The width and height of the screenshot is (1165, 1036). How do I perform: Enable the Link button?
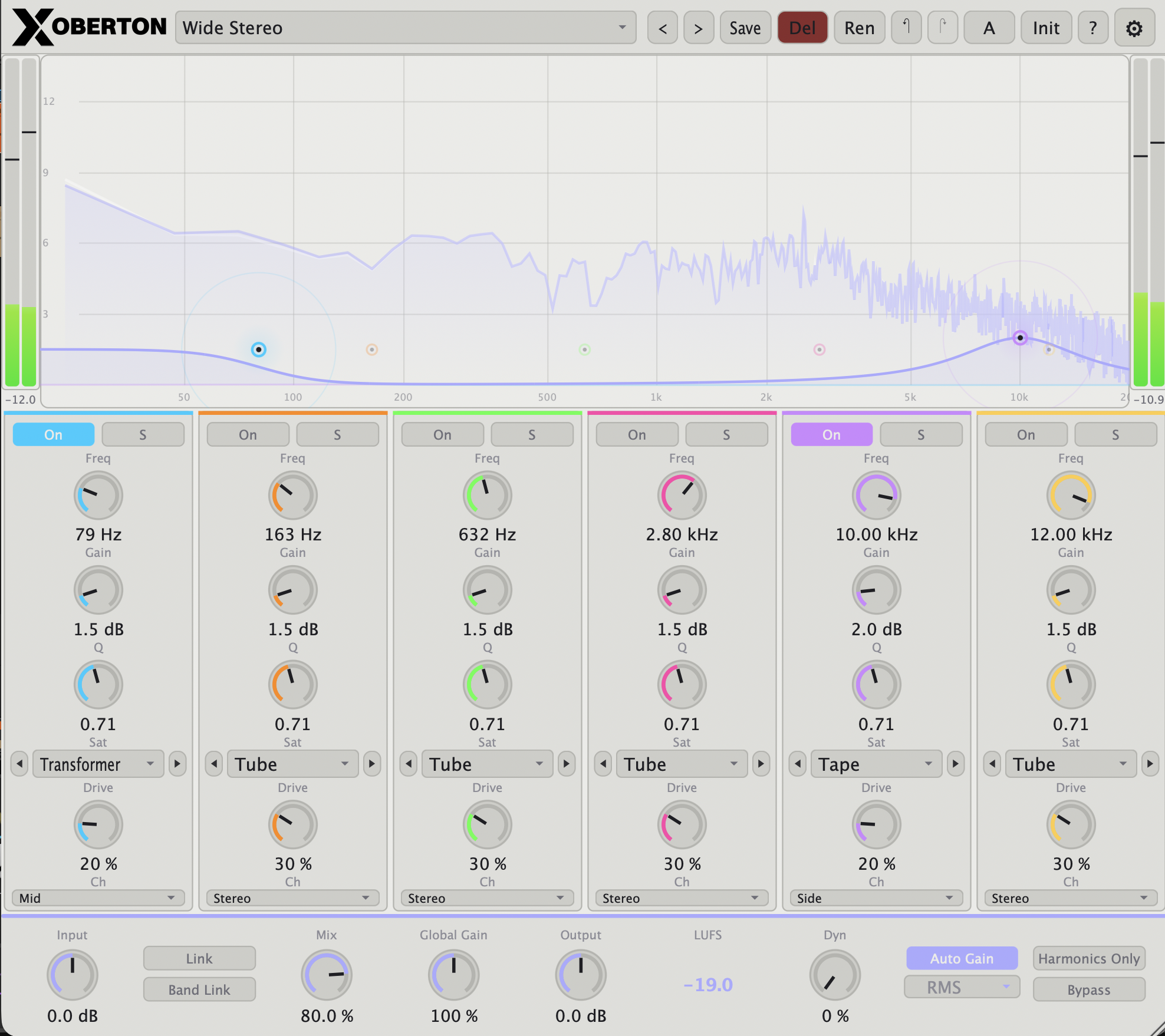[199, 958]
